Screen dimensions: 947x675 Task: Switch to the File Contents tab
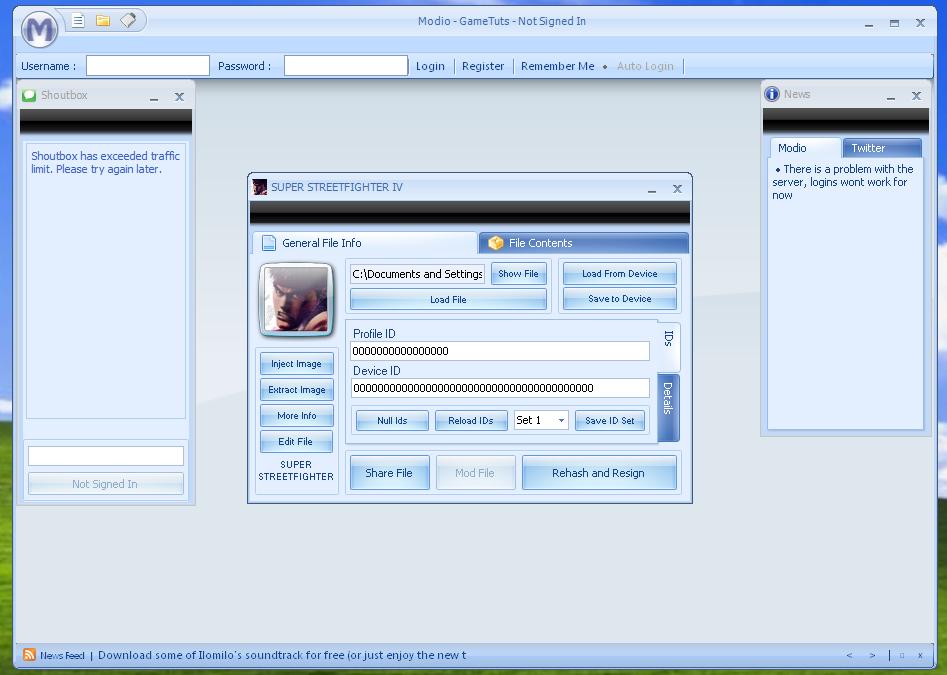583,243
